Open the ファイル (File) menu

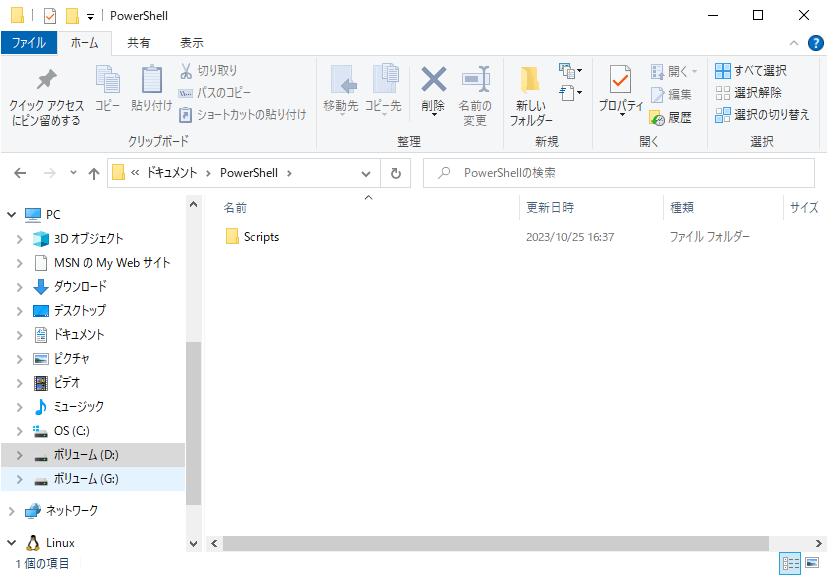point(29,43)
